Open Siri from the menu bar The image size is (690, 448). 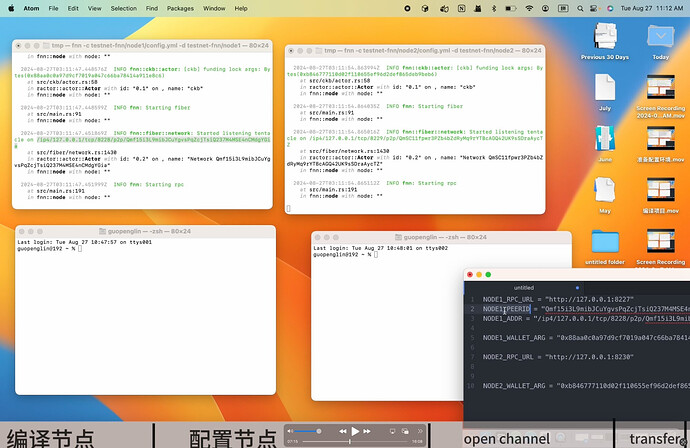(610, 8)
